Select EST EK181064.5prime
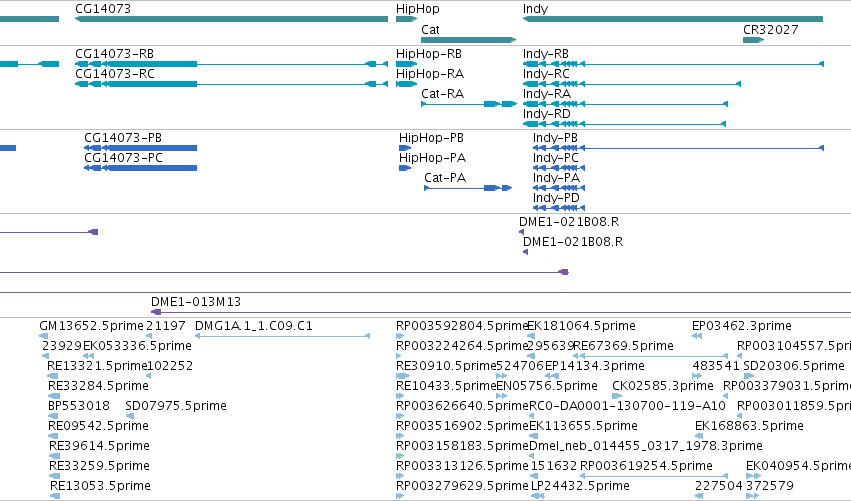This screenshot has width=851, height=501. click(582, 326)
